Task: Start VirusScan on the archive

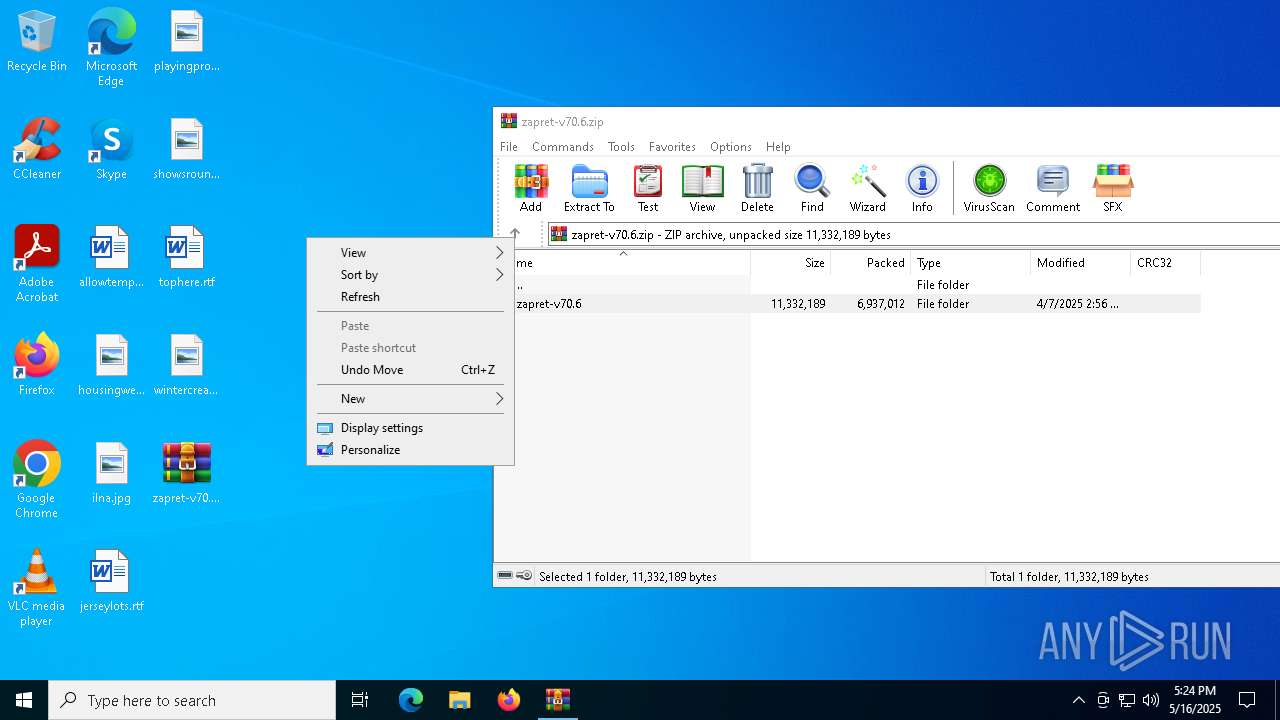Action: [989, 189]
